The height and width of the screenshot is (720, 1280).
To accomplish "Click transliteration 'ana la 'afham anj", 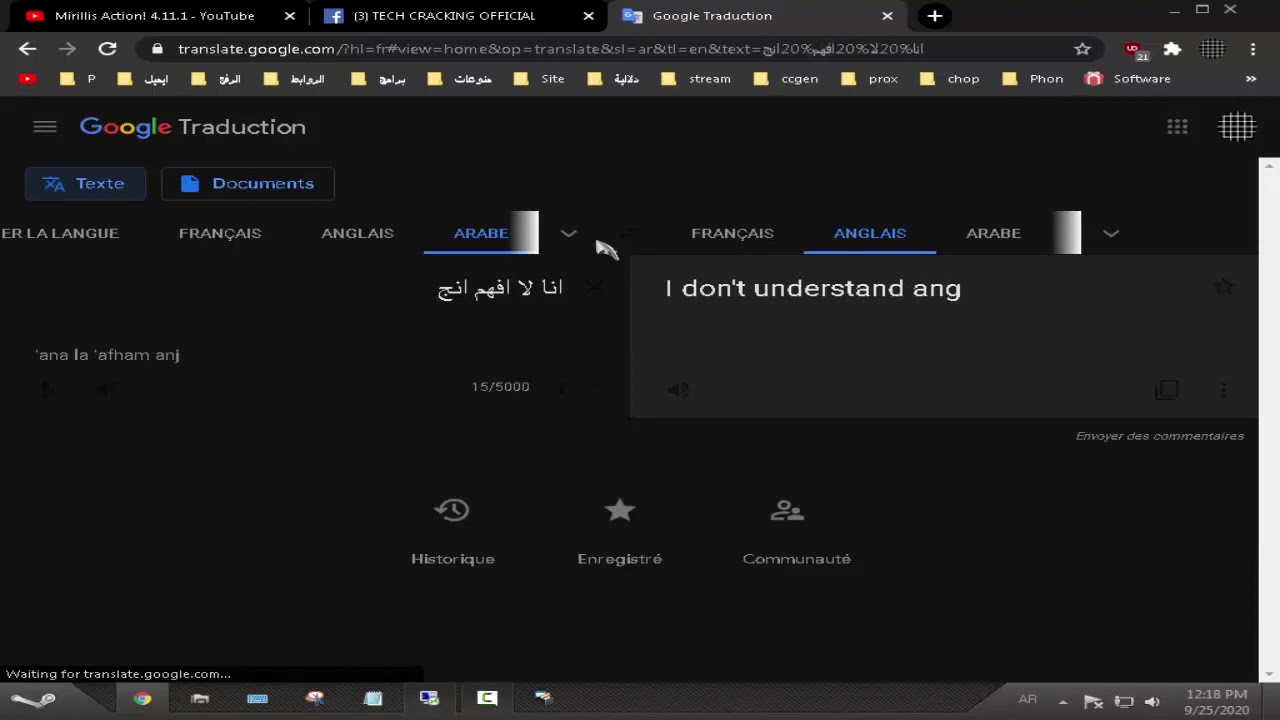I will [107, 355].
